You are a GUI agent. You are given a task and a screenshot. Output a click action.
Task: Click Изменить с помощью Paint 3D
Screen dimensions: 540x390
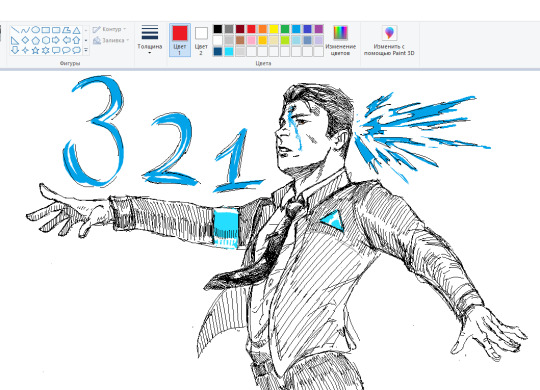389,40
